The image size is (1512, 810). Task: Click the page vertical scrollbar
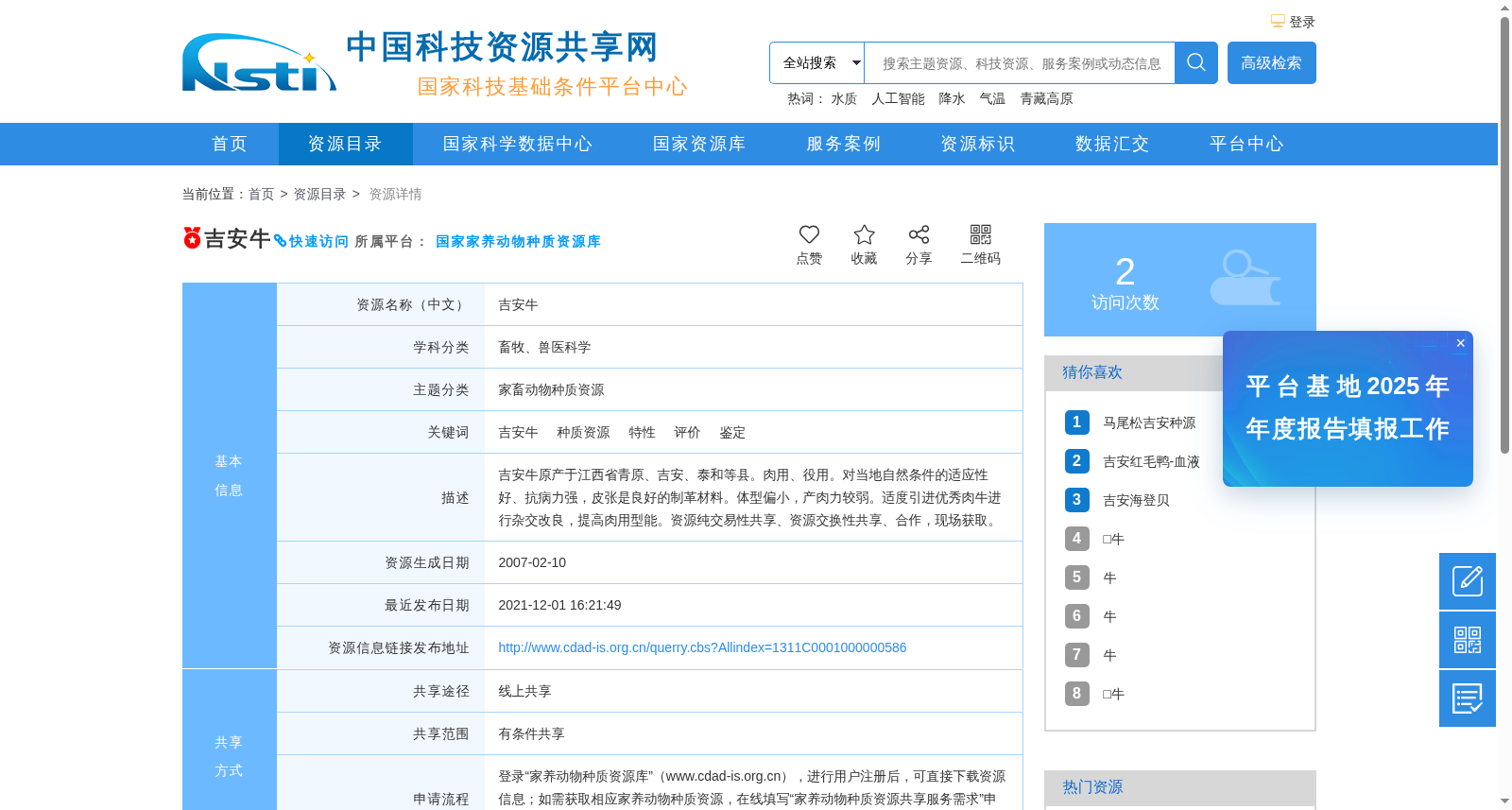click(1504, 236)
